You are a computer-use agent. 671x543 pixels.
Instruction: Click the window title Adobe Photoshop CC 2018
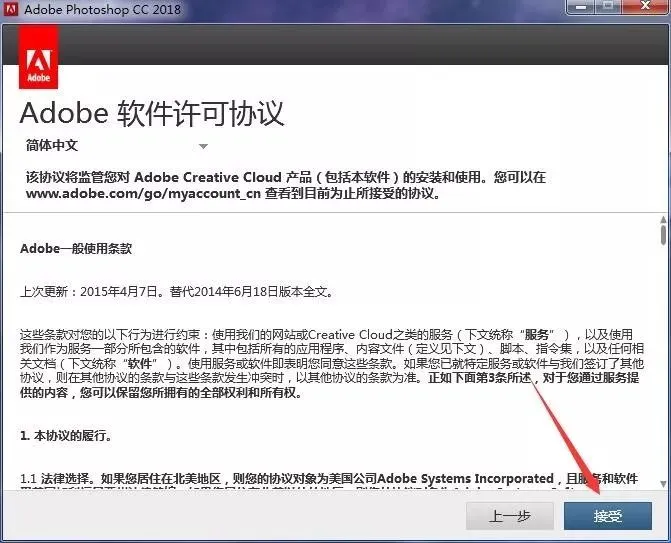[x=103, y=9]
